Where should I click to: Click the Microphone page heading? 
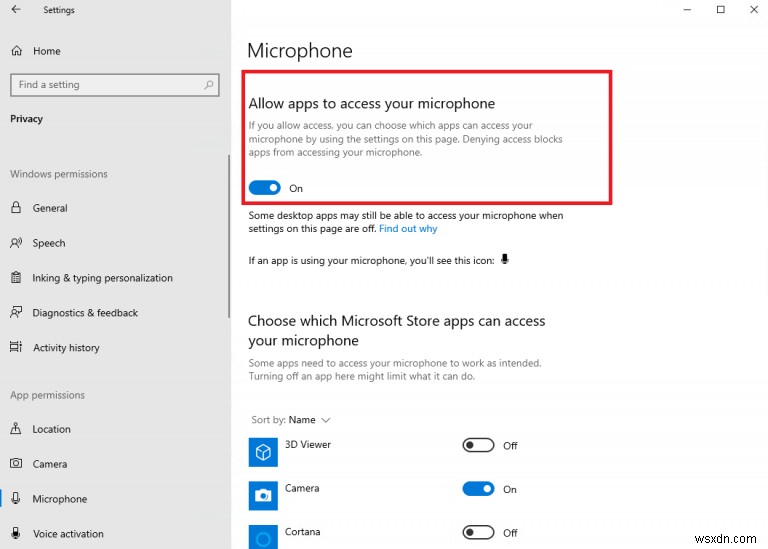click(300, 50)
